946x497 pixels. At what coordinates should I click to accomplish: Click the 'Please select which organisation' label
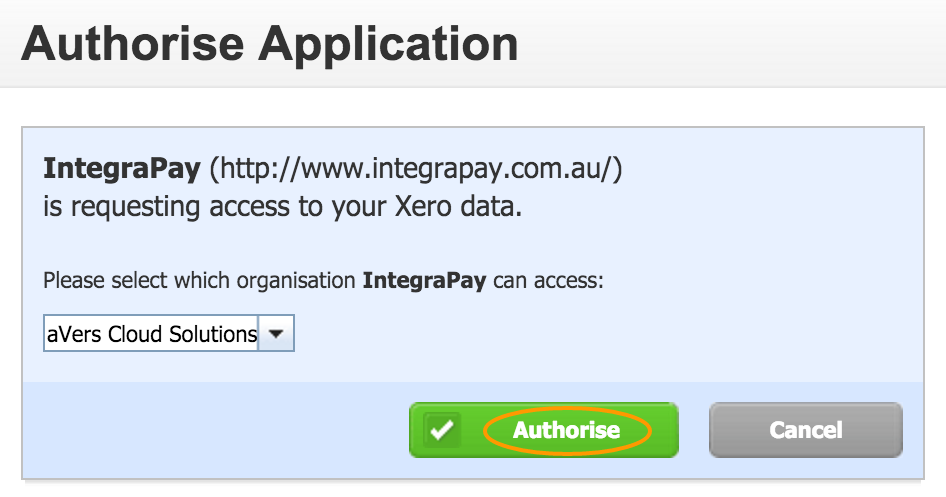[x=199, y=280]
